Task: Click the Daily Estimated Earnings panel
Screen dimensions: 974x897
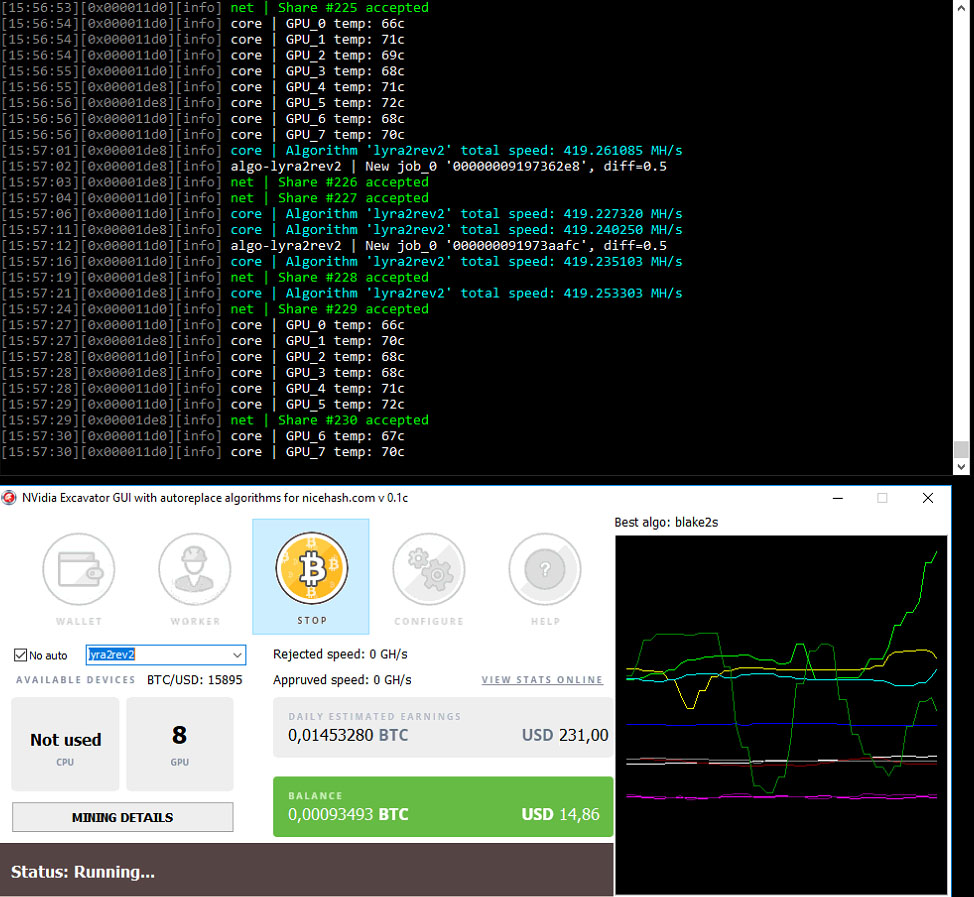Action: click(443, 727)
